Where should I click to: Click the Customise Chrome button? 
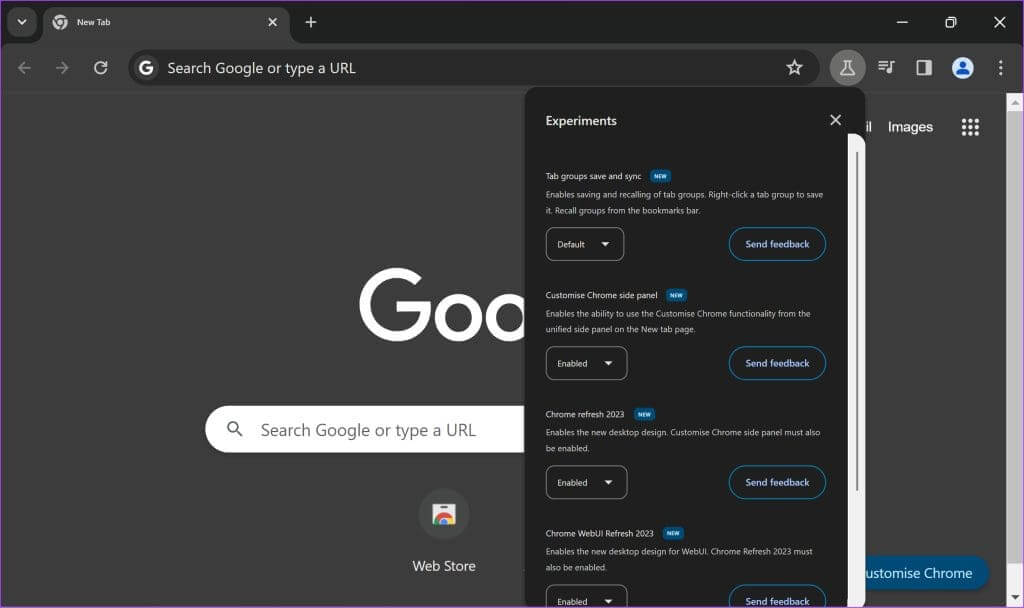click(x=925, y=573)
